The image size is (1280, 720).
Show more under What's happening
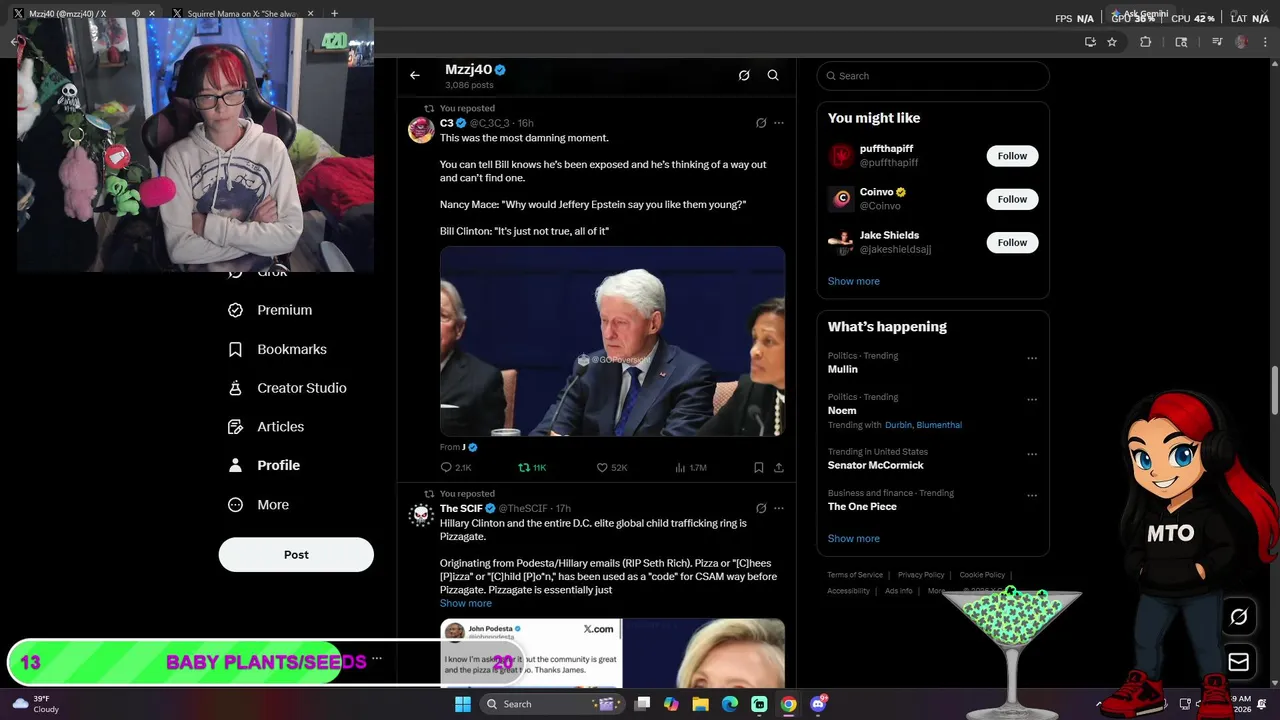pyautogui.click(x=854, y=538)
